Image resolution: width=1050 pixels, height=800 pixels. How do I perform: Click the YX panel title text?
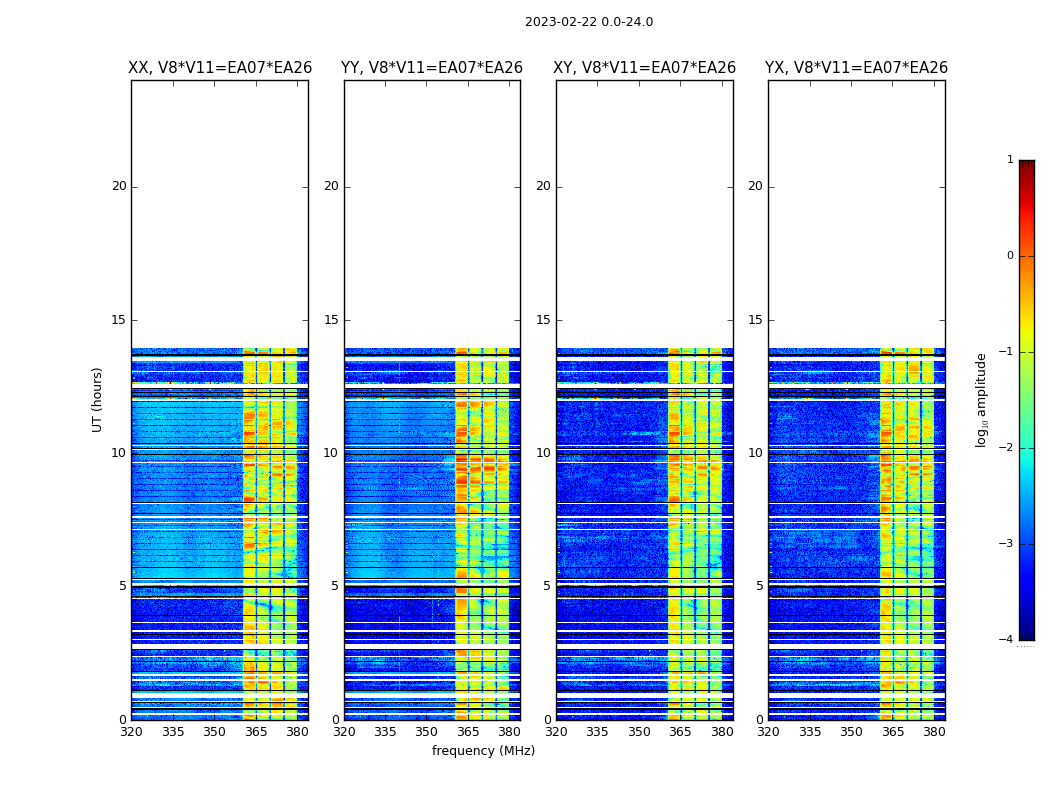pos(856,68)
